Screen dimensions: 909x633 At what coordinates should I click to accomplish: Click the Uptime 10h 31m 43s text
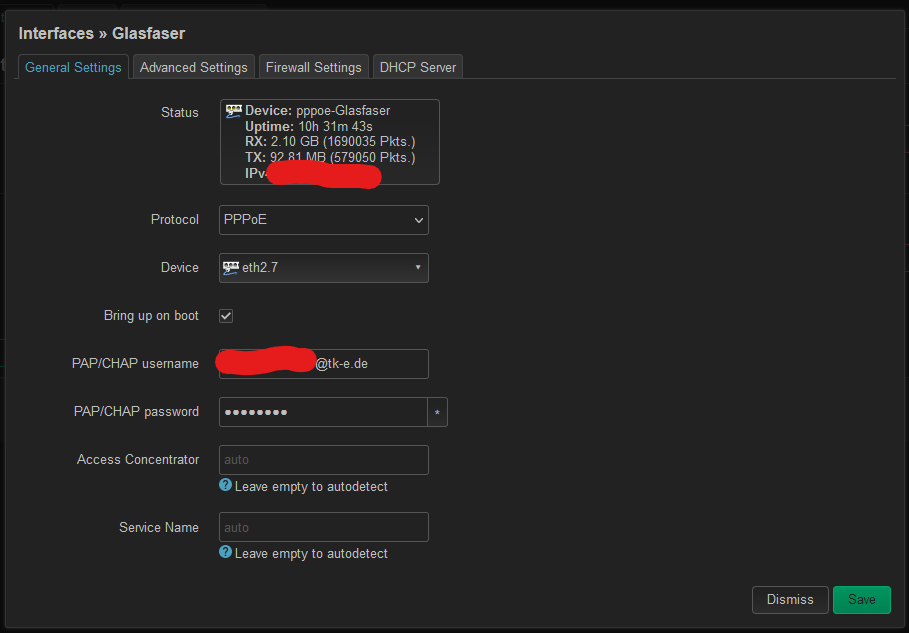[x=309, y=126]
